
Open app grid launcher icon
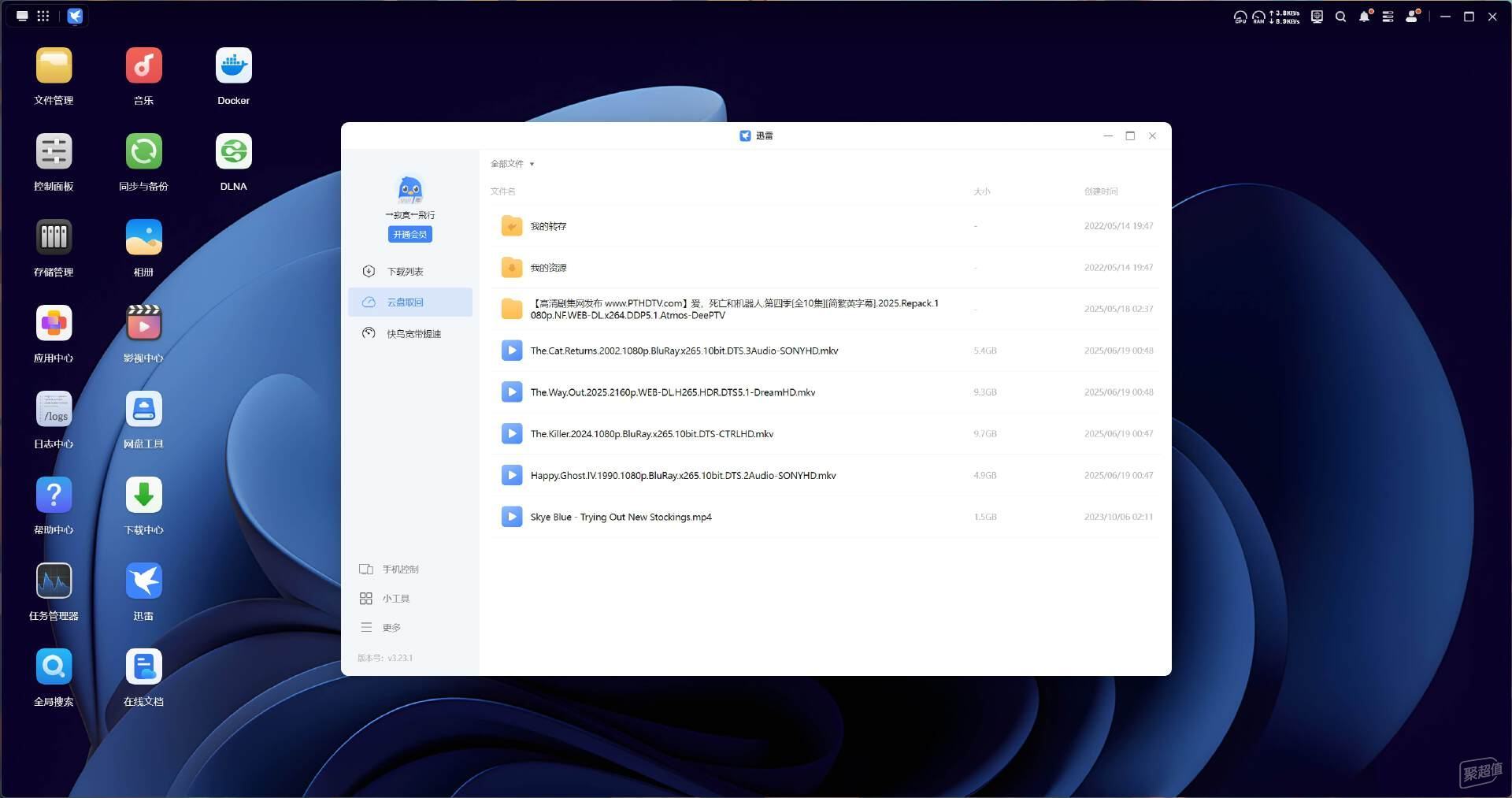pos(43,16)
